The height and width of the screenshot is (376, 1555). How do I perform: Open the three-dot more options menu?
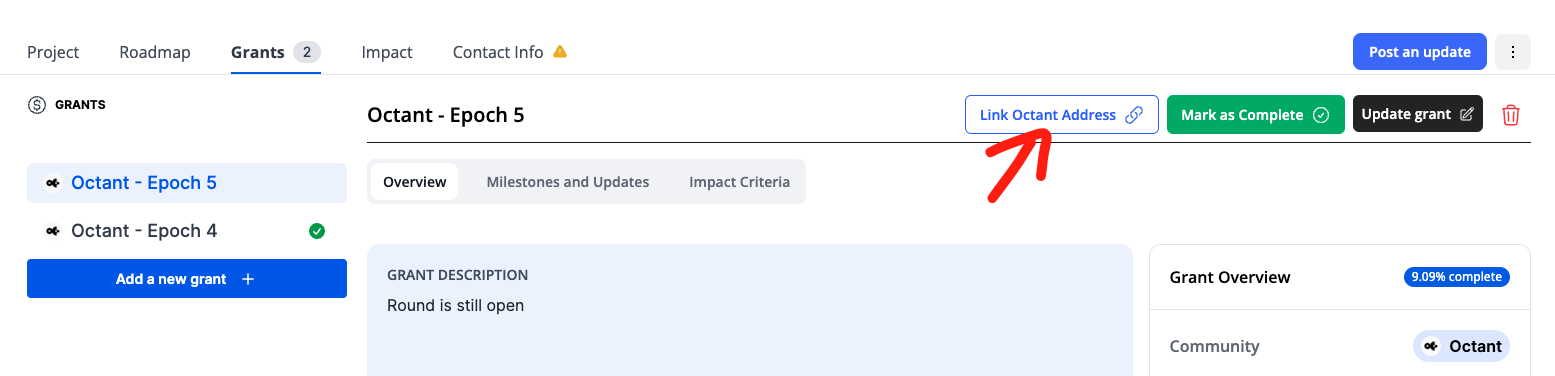1513,52
